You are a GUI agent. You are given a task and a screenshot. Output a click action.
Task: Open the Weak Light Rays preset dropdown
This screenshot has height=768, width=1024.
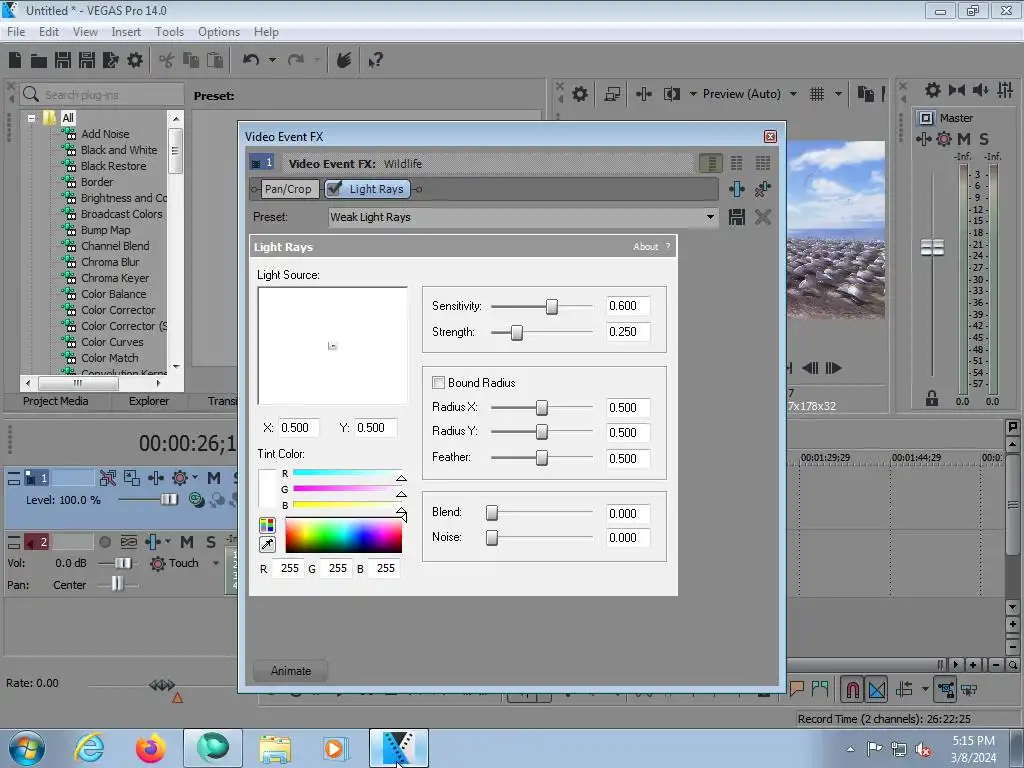click(x=710, y=217)
